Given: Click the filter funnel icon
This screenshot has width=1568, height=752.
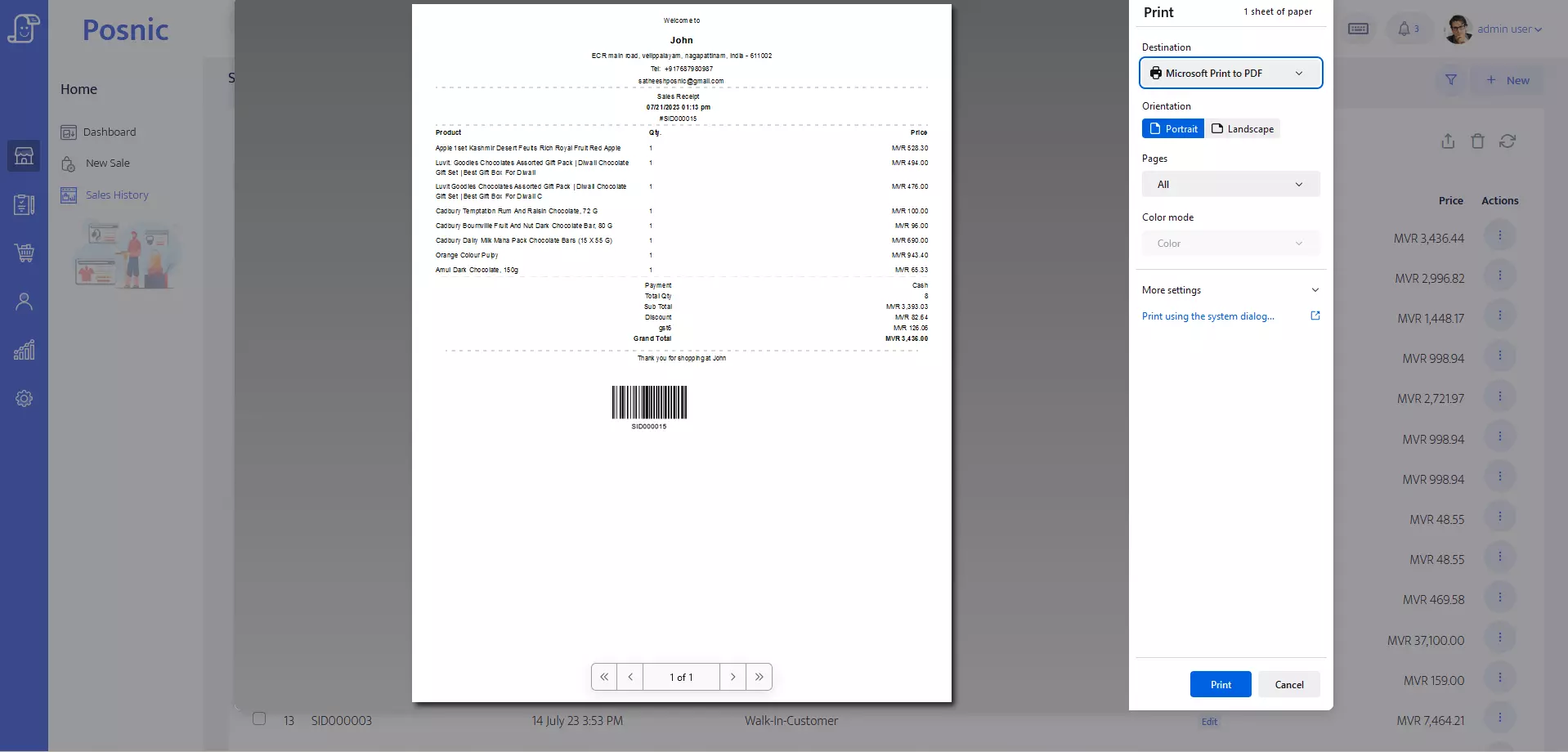Looking at the screenshot, I should pyautogui.click(x=1451, y=80).
